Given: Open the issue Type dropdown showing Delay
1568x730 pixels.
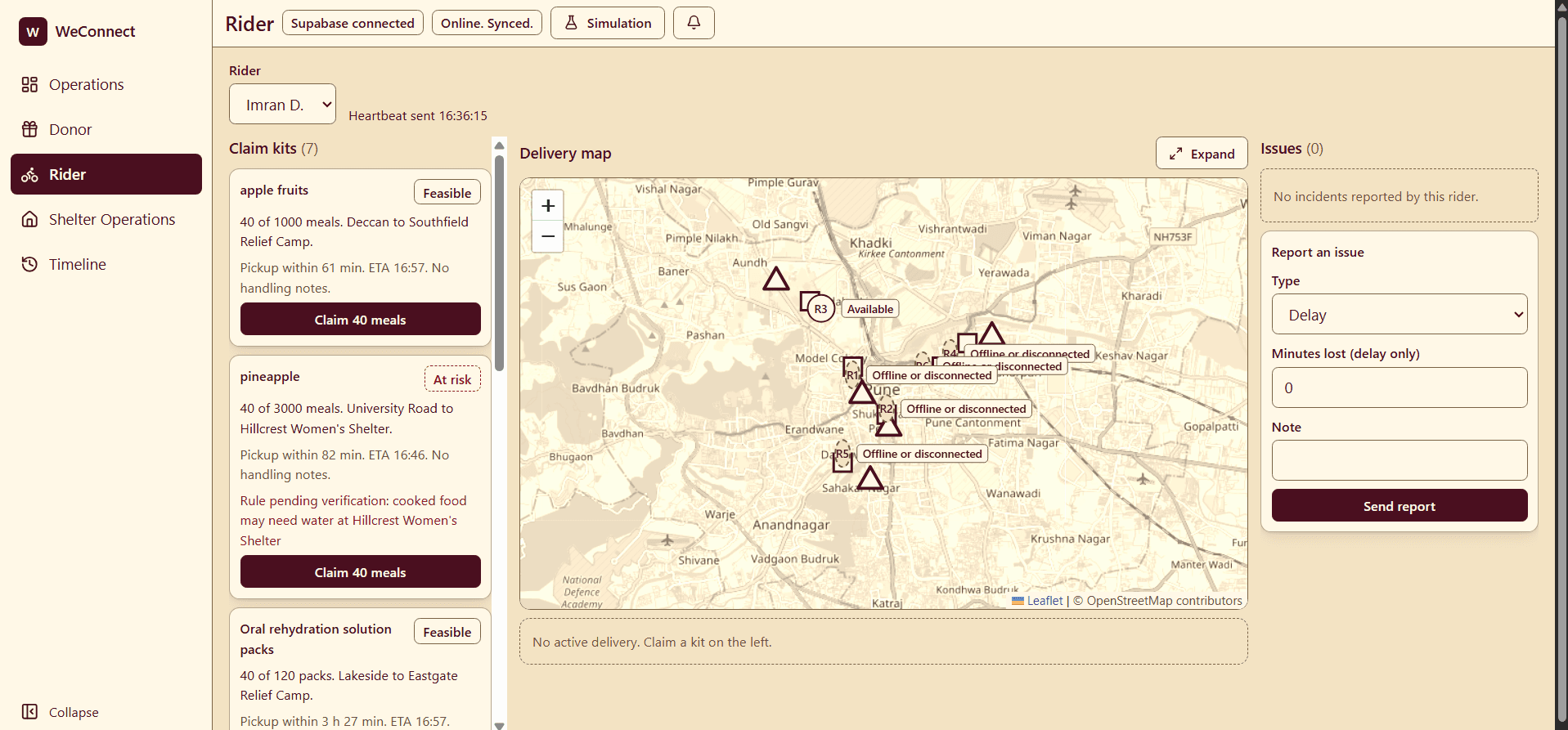Looking at the screenshot, I should (1400, 315).
